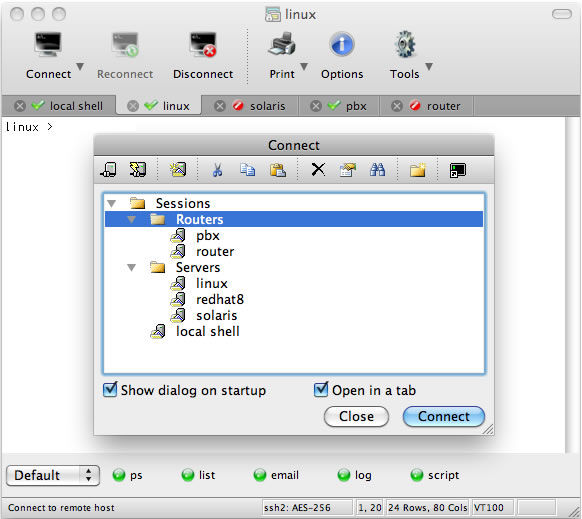This screenshot has height=519, width=582.
Task: Close the solaris tab with its X
Action: point(220,106)
